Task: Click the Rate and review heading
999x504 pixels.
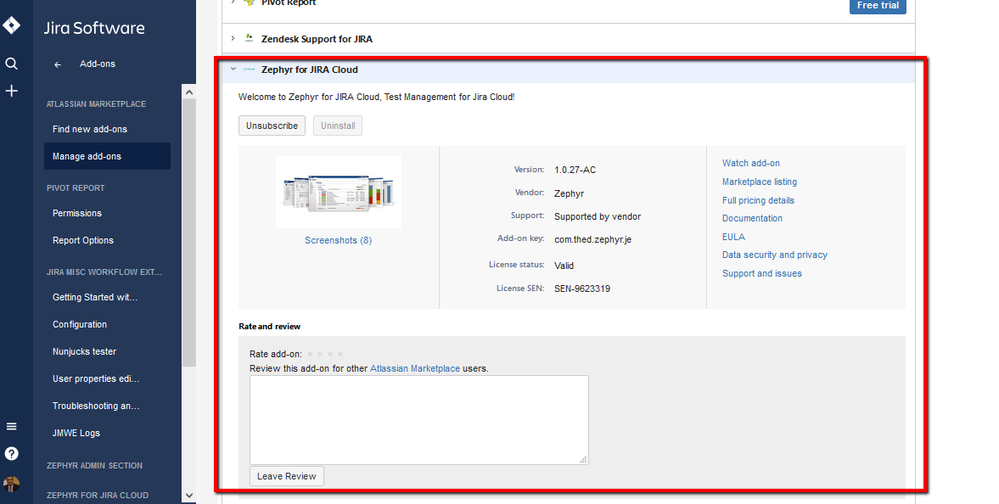Action: pos(270,326)
